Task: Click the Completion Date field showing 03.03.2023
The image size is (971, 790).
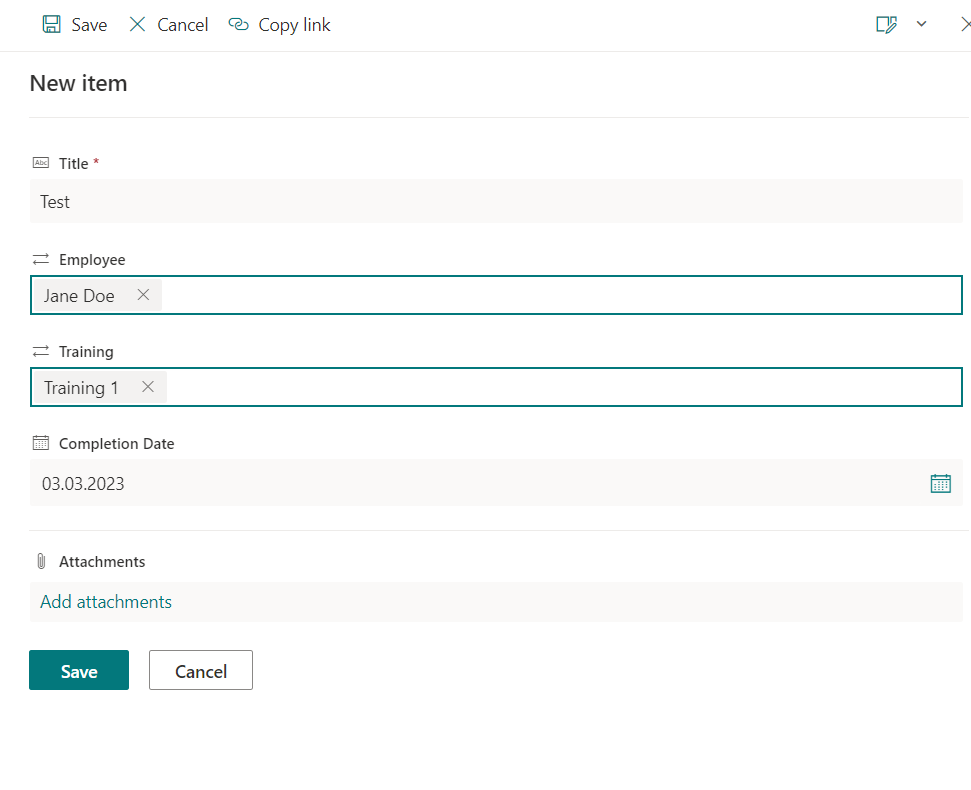Action: pyautogui.click(x=496, y=483)
